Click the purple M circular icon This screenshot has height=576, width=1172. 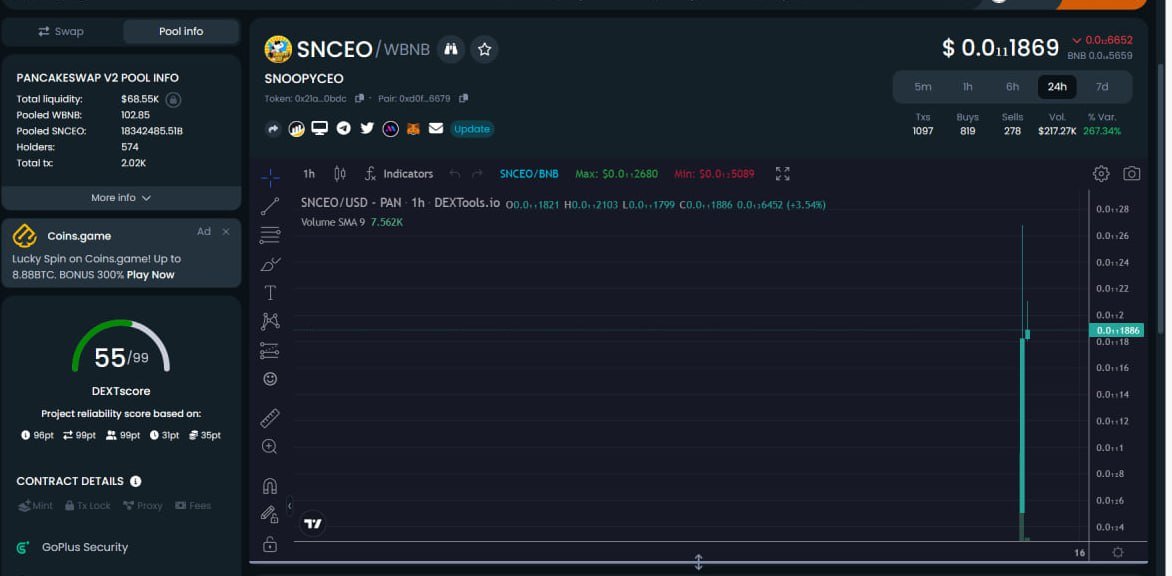click(390, 129)
